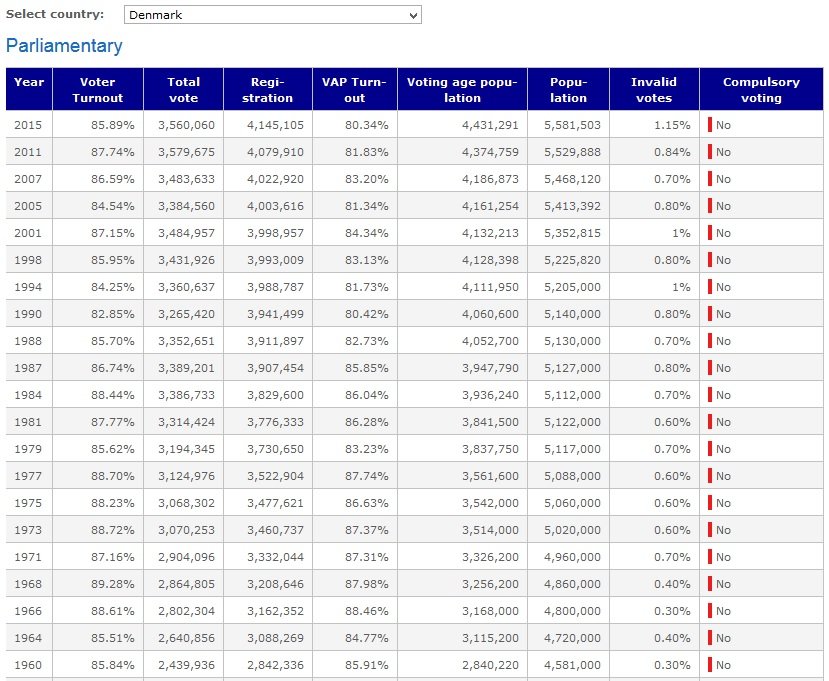Select the 4,022,920 registration cell
This screenshot has width=829, height=681.
268,179
